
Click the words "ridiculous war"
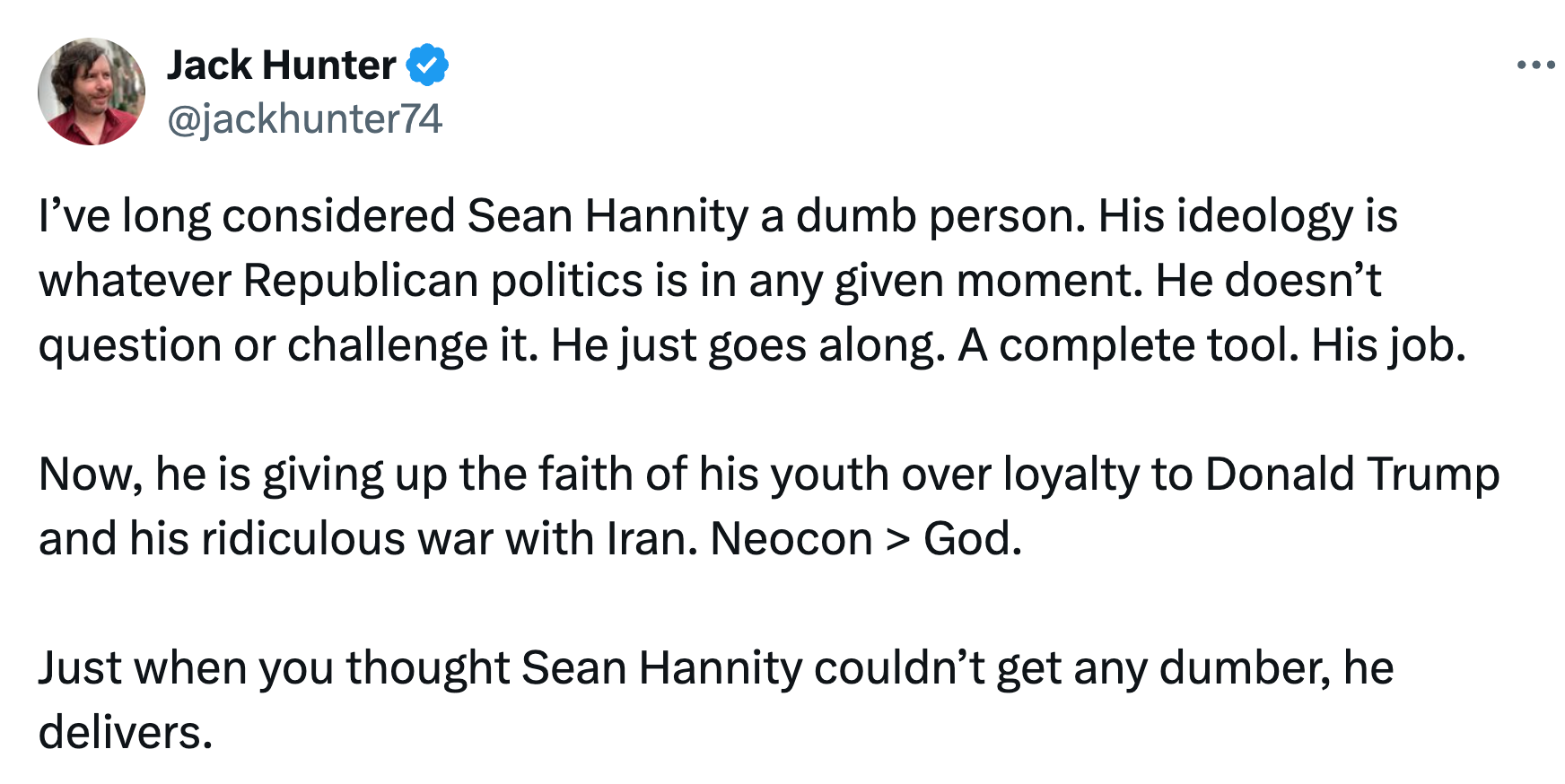click(347, 539)
